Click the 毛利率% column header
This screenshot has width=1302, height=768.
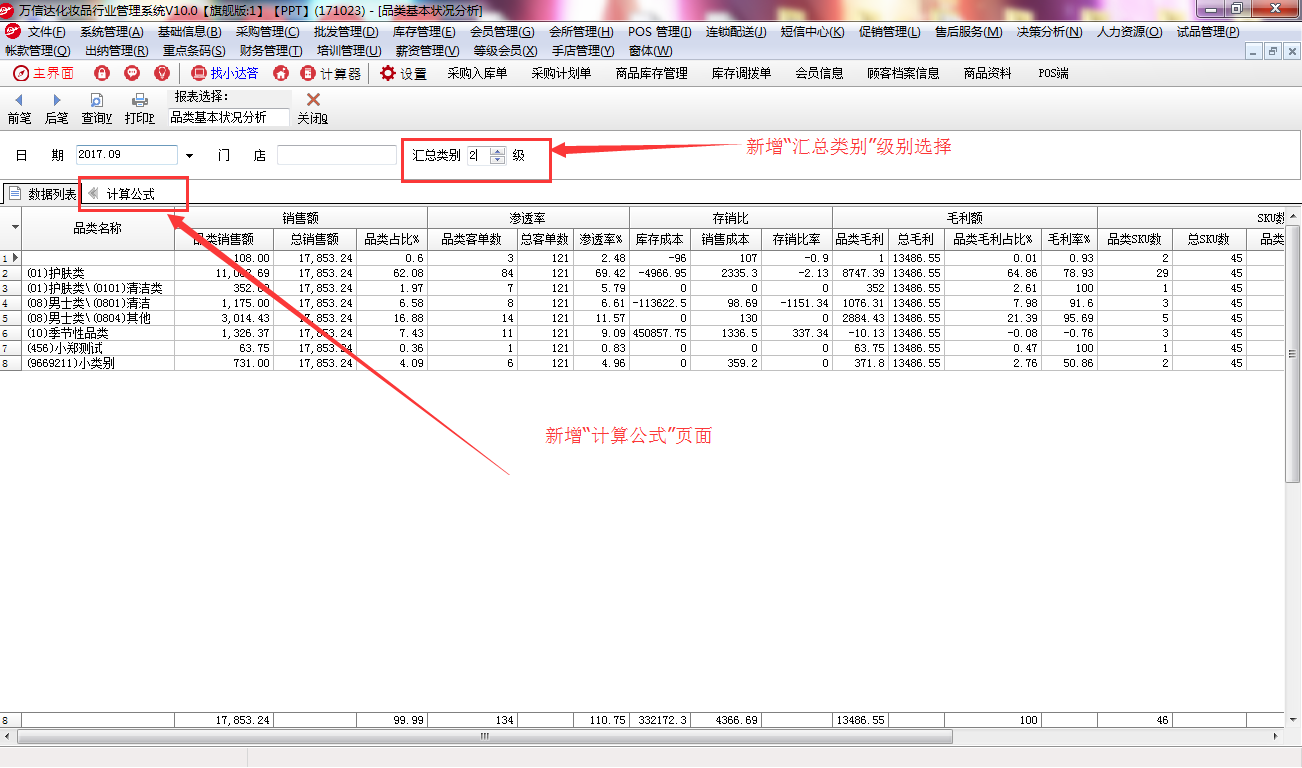coord(1069,239)
